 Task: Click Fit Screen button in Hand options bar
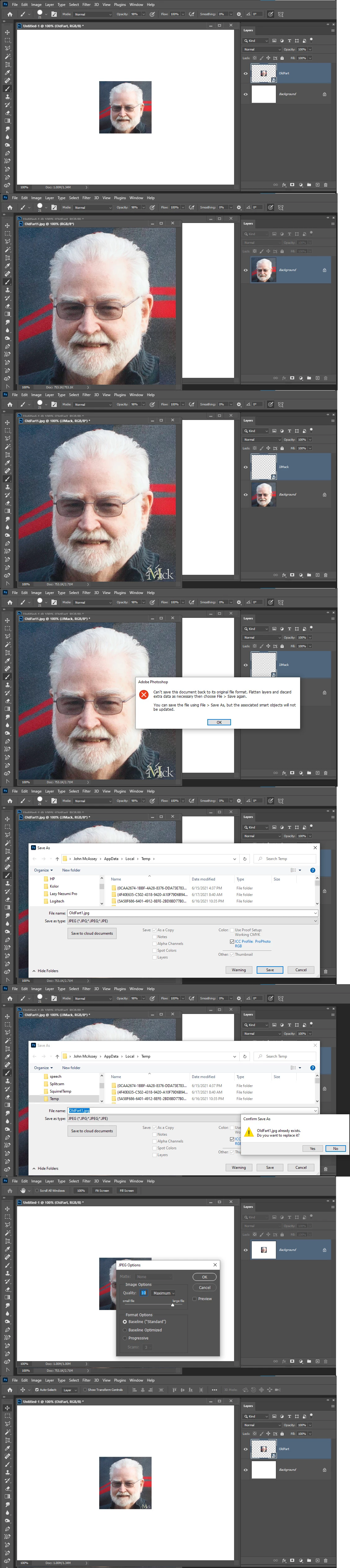tap(102, 1190)
